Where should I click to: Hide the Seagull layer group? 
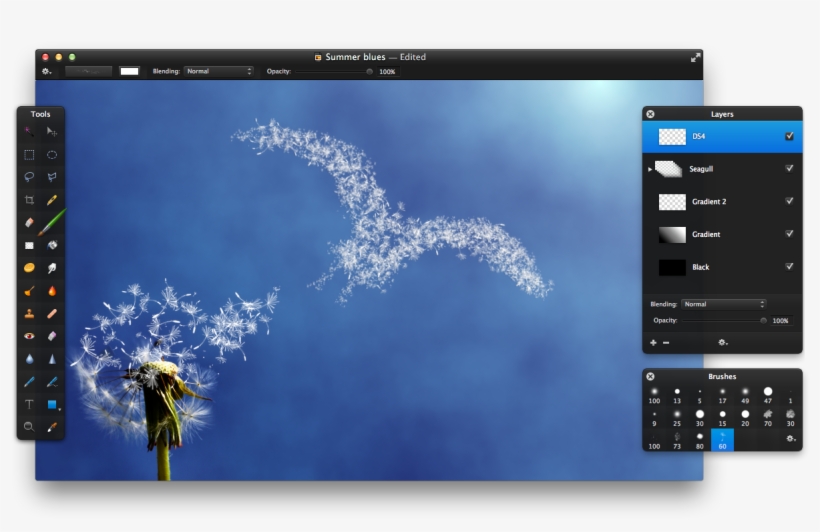tap(789, 168)
